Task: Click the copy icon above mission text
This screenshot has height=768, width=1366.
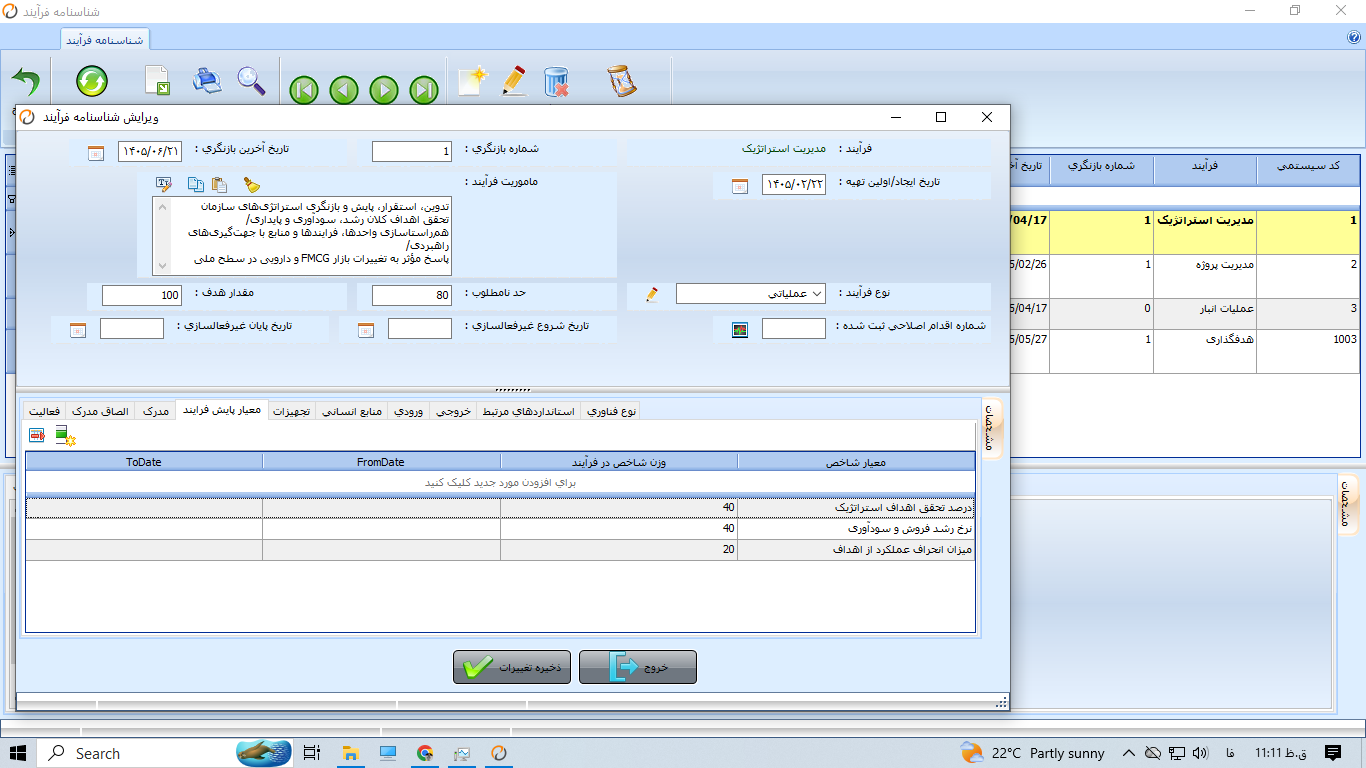Action: (x=196, y=184)
